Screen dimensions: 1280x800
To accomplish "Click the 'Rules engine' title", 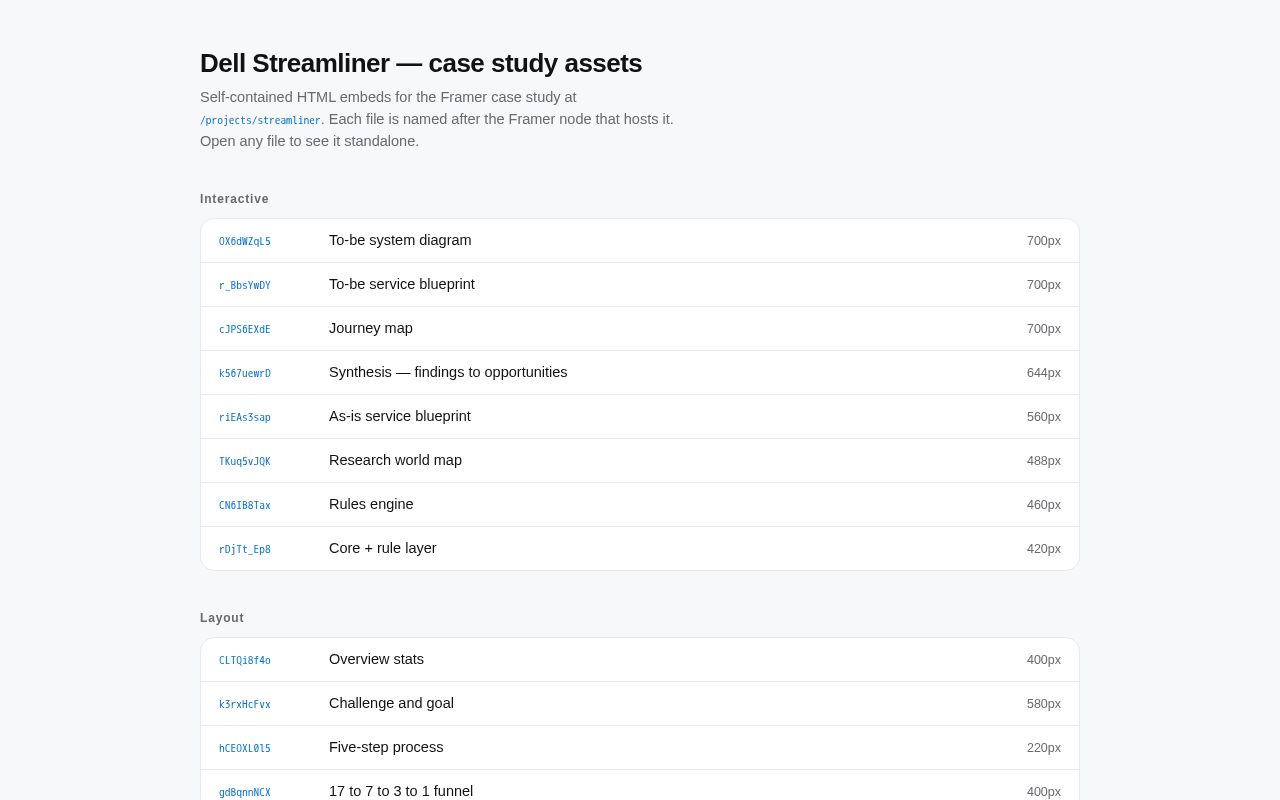I will pos(371,504).
